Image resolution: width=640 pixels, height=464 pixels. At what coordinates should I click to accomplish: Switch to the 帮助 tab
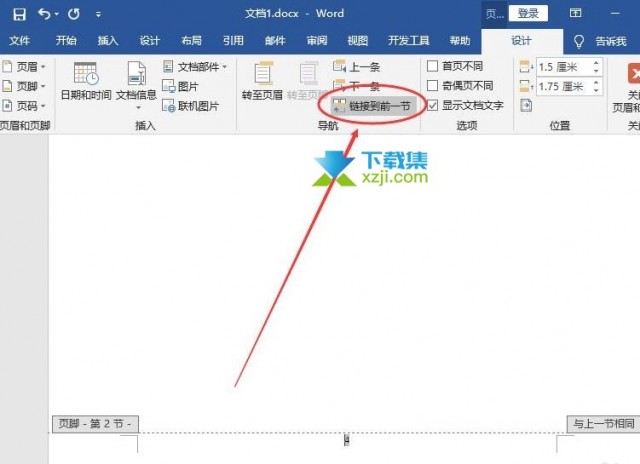point(460,41)
